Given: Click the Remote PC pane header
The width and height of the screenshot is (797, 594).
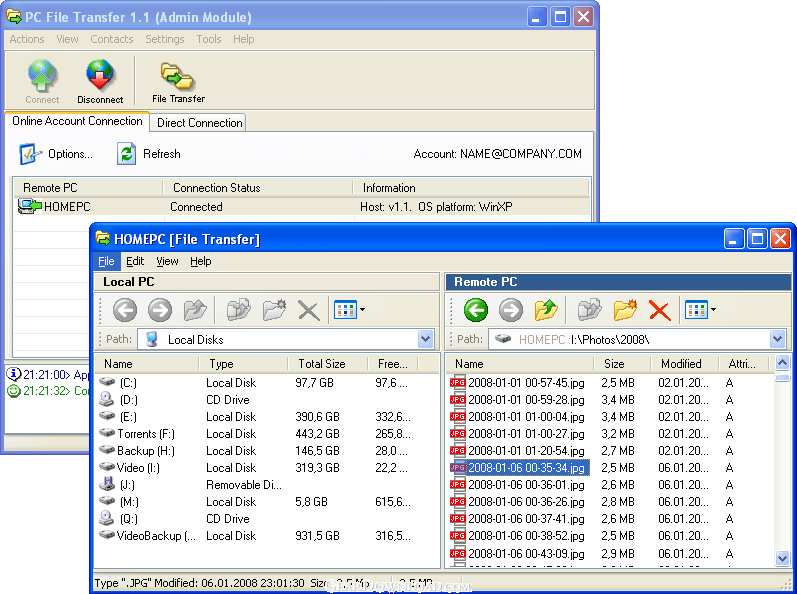Looking at the screenshot, I should coord(618,282).
